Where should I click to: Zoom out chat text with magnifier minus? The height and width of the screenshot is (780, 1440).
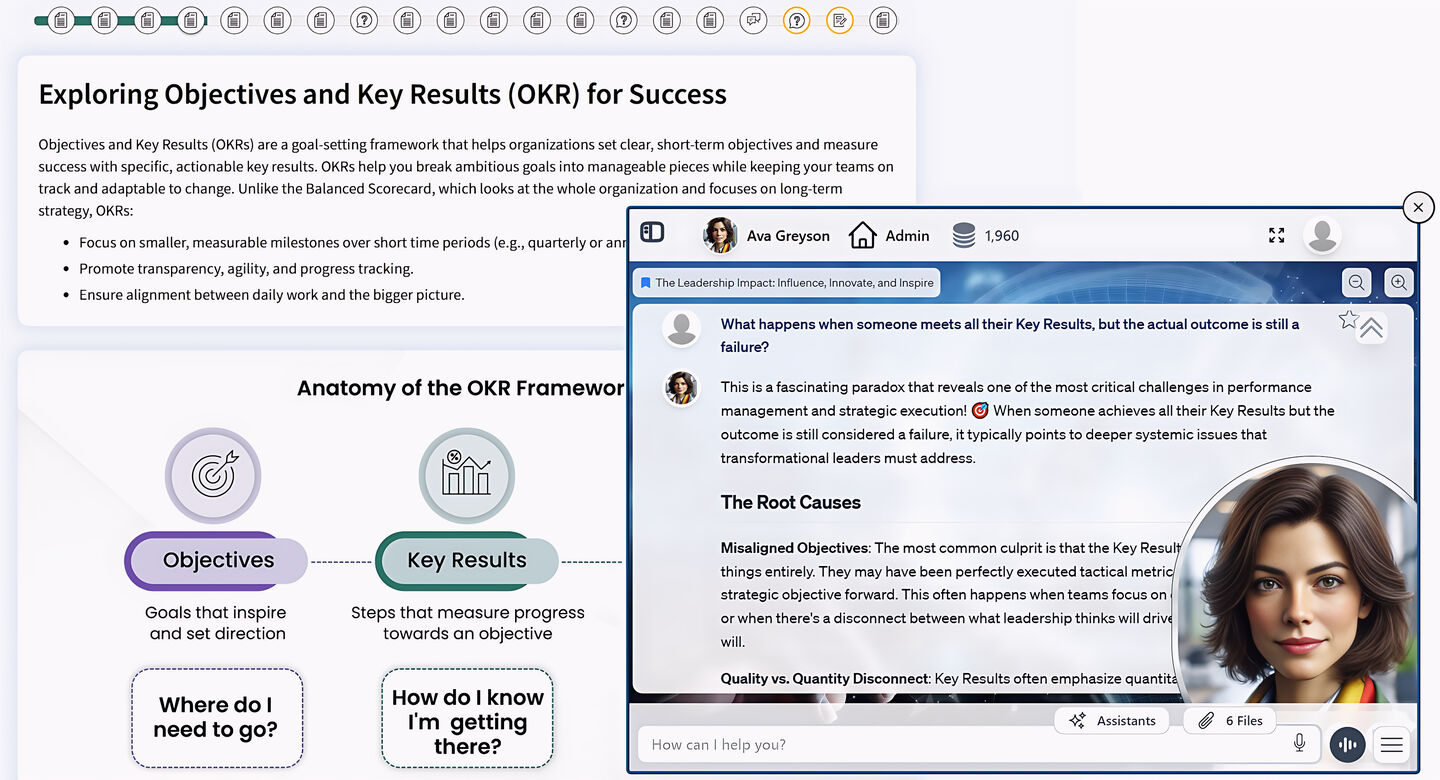(x=1356, y=283)
